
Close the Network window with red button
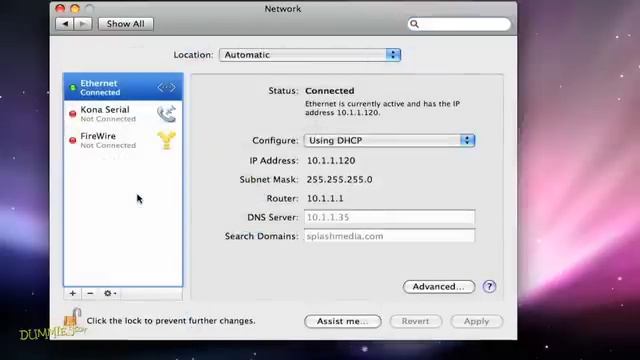[x=60, y=9]
